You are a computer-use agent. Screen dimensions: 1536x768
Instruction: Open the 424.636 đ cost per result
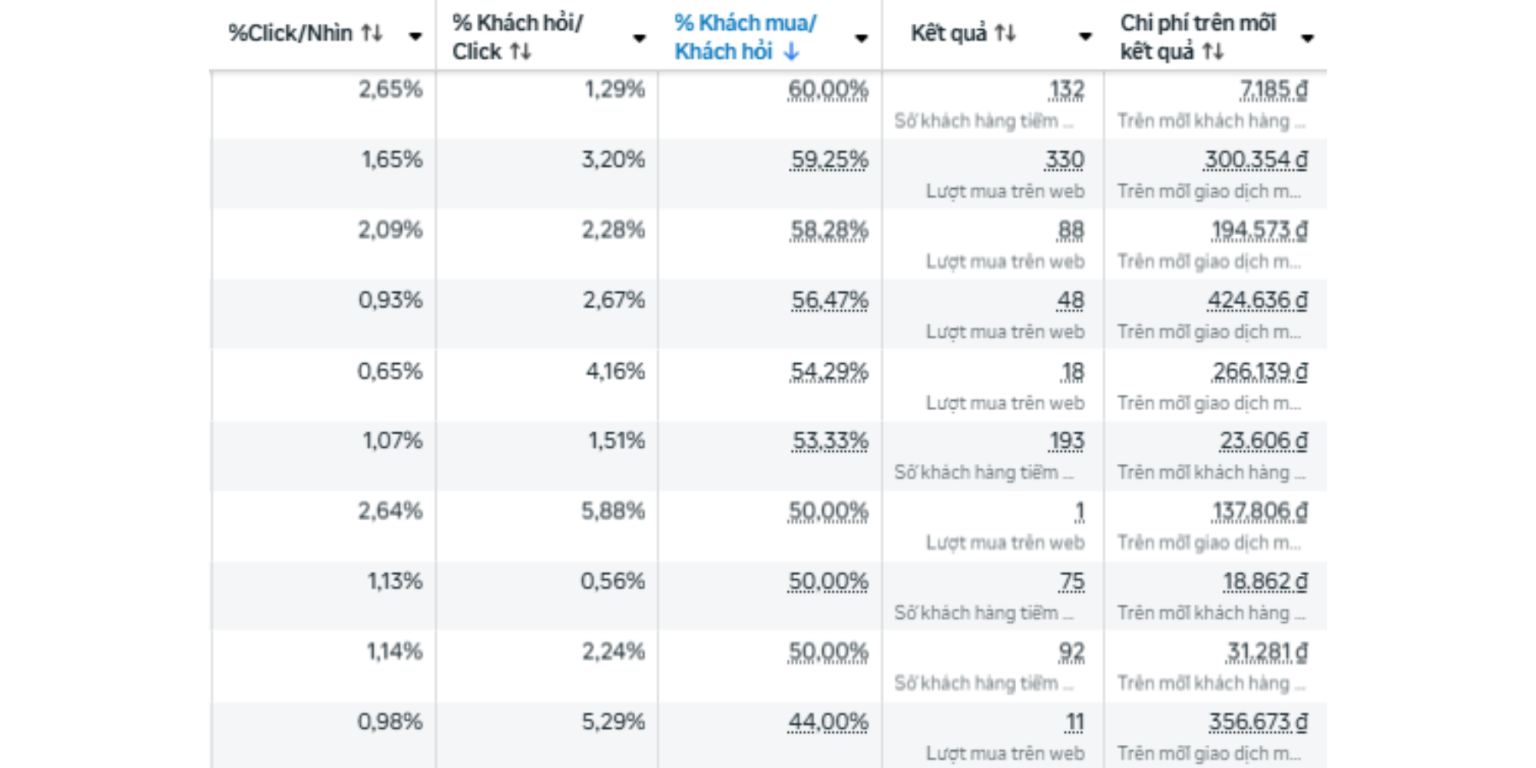pyautogui.click(x=1255, y=300)
